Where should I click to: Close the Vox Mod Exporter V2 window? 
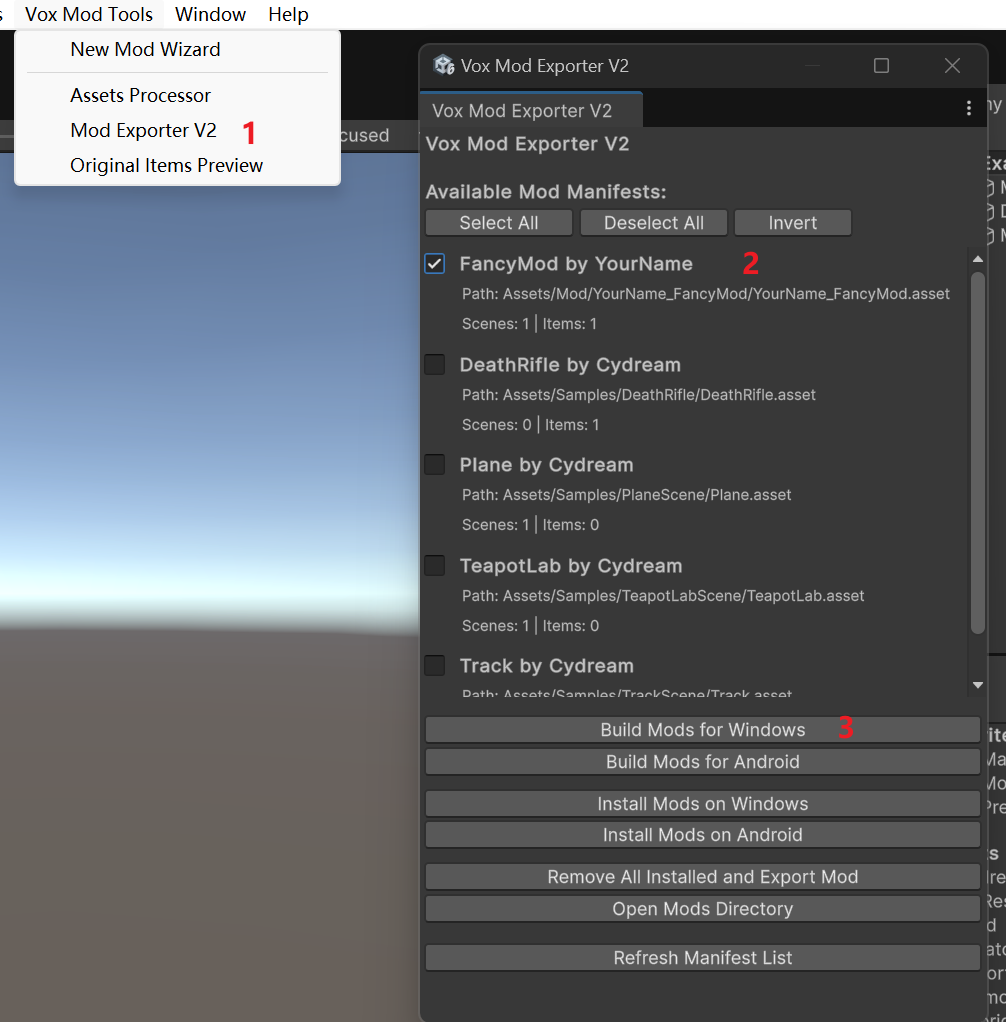pos(952,66)
